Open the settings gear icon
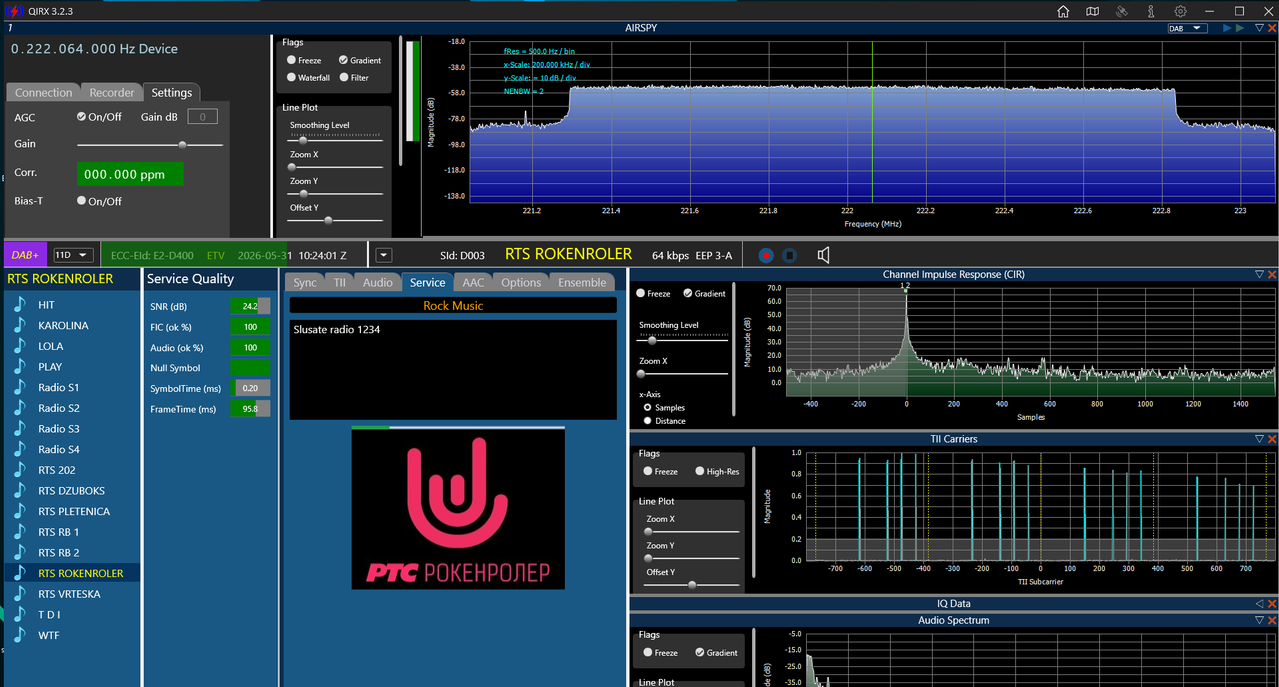Screen dimensions: 1279x687 [1180, 11]
